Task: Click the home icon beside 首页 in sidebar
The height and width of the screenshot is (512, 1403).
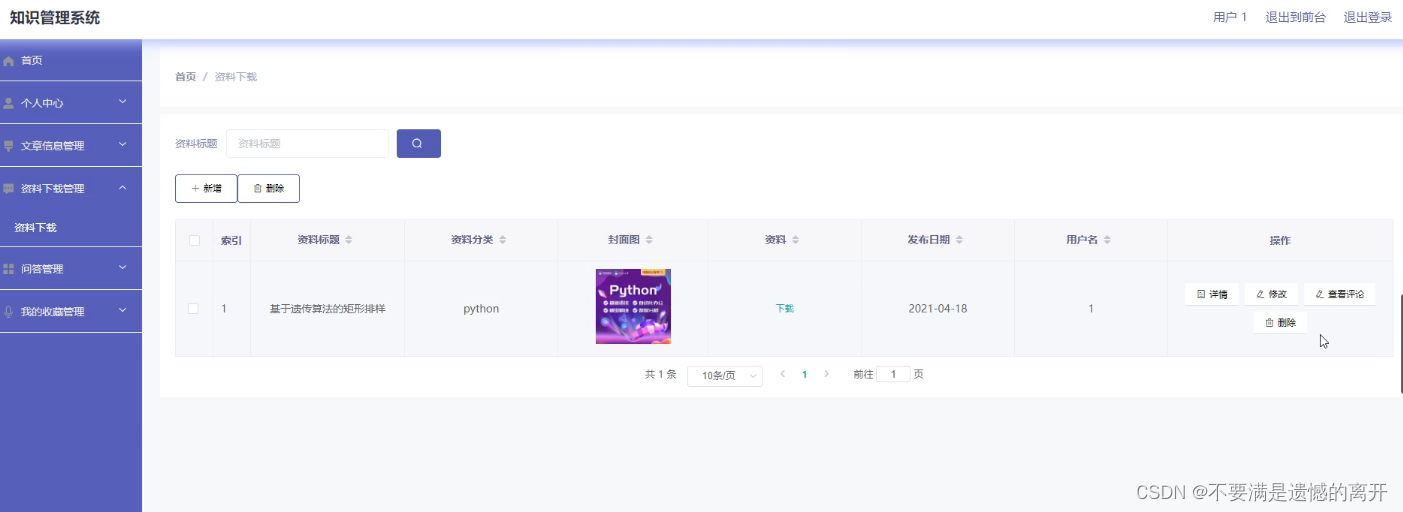Action: tap(9, 61)
